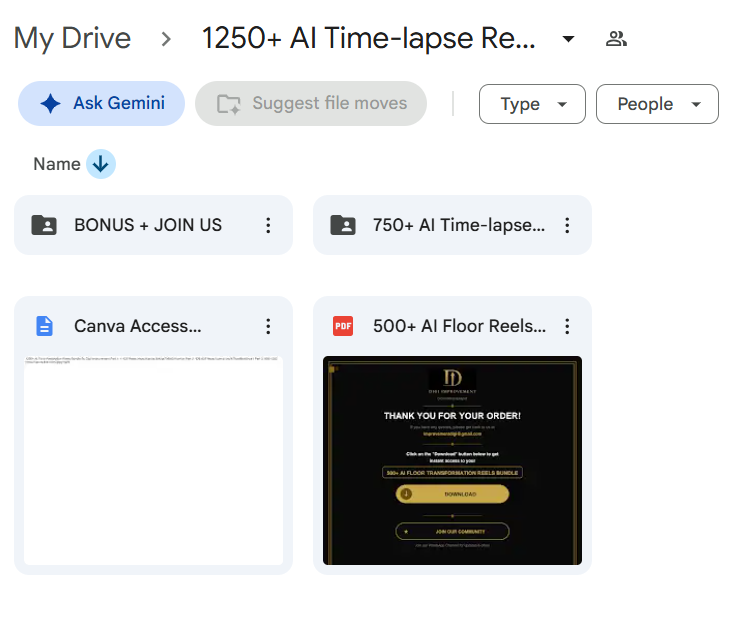This screenshot has width=729, height=639.
Task: Click the Google Docs icon on Canva Access
Action: coord(44,326)
